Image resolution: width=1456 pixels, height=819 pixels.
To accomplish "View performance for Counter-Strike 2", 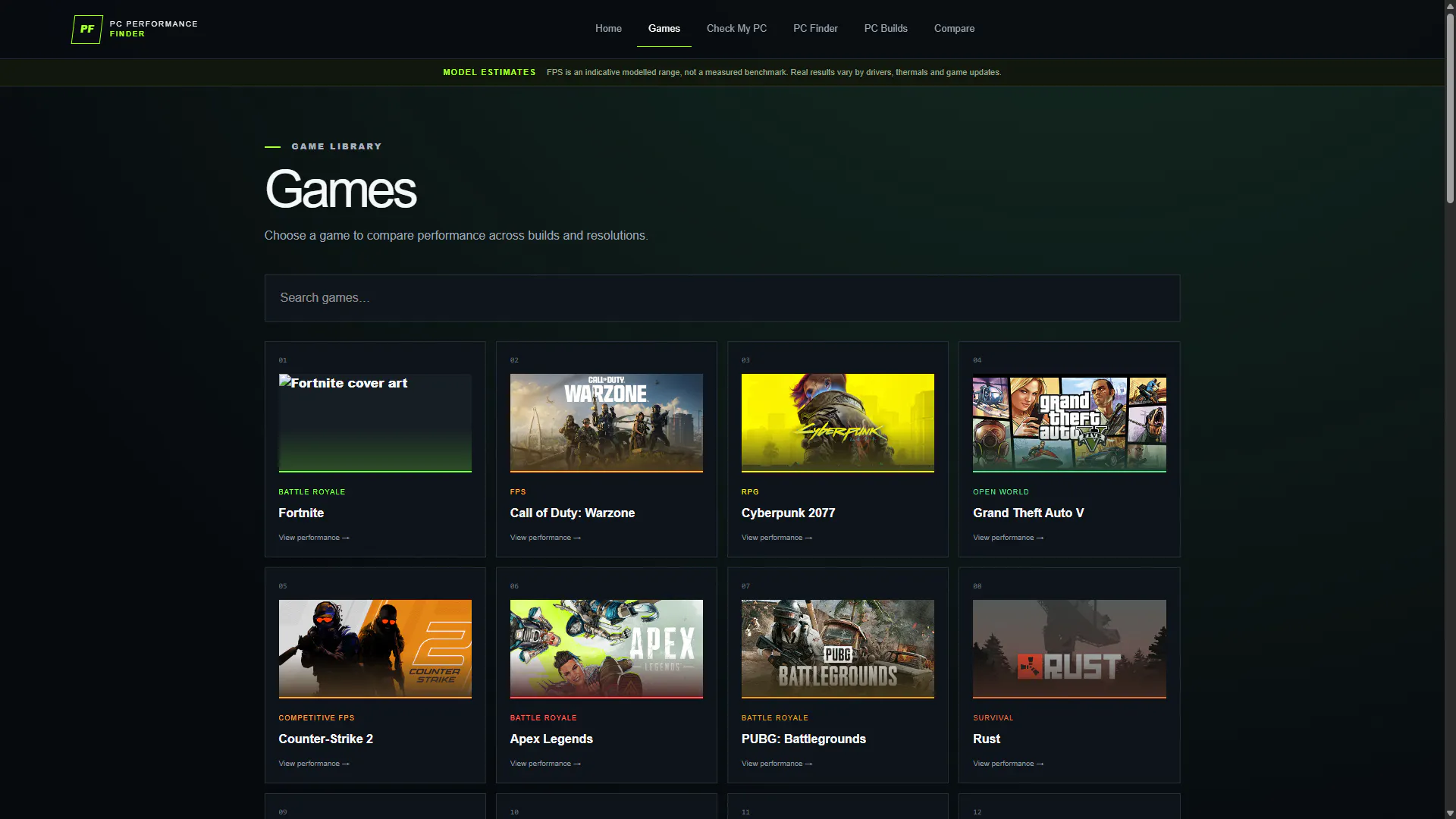I will [x=314, y=764].
